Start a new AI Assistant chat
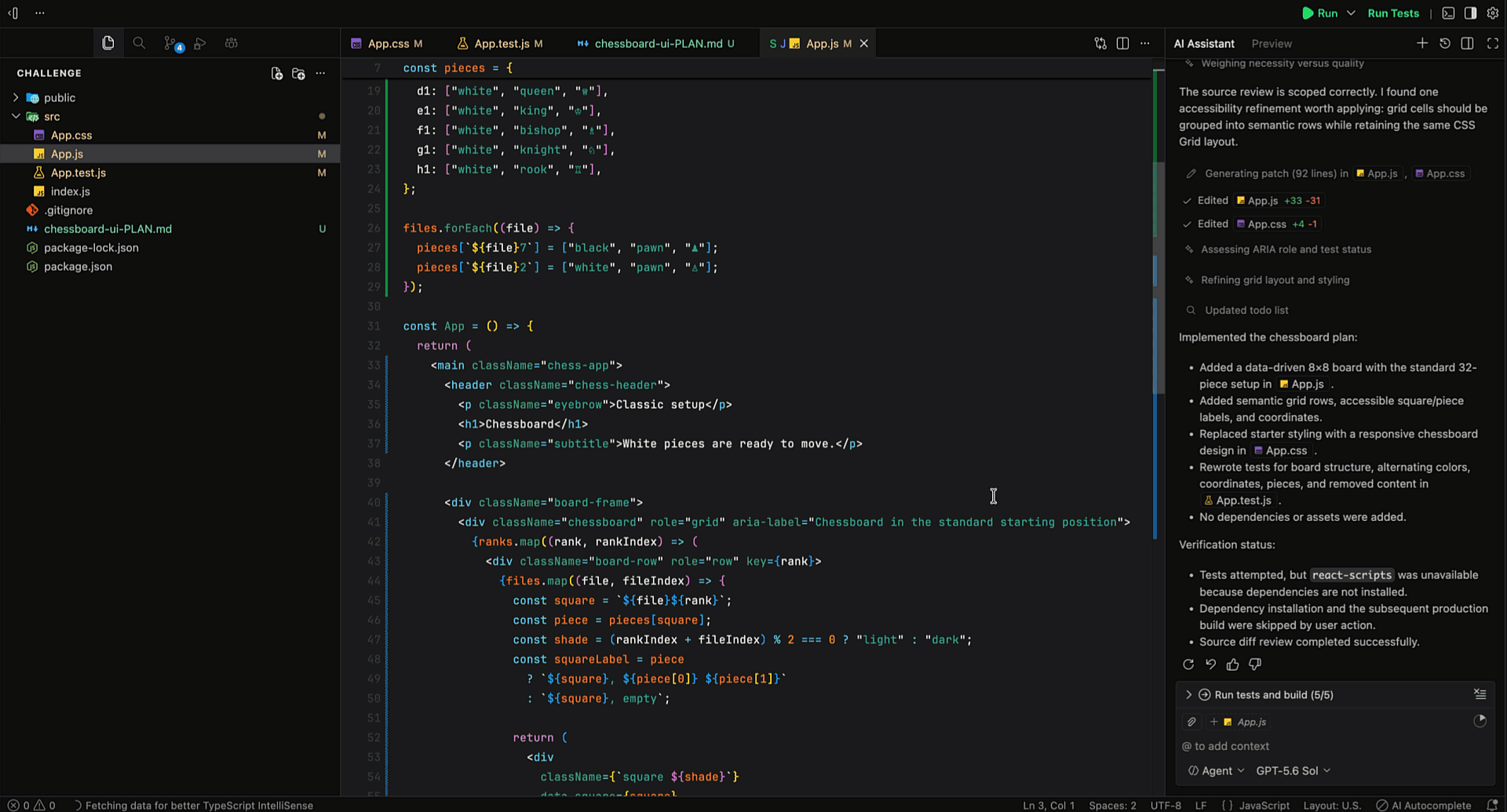 click(x=1422, y=43)
